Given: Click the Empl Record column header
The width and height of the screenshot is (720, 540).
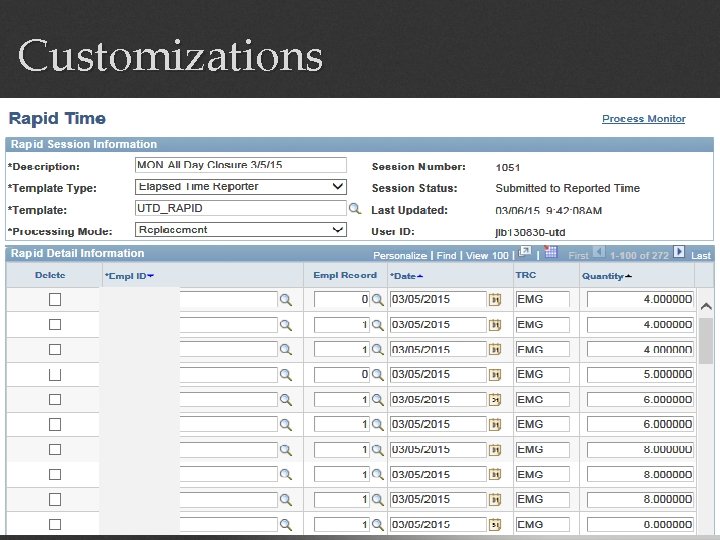Looking at the screenshot, I should [345, 275].
